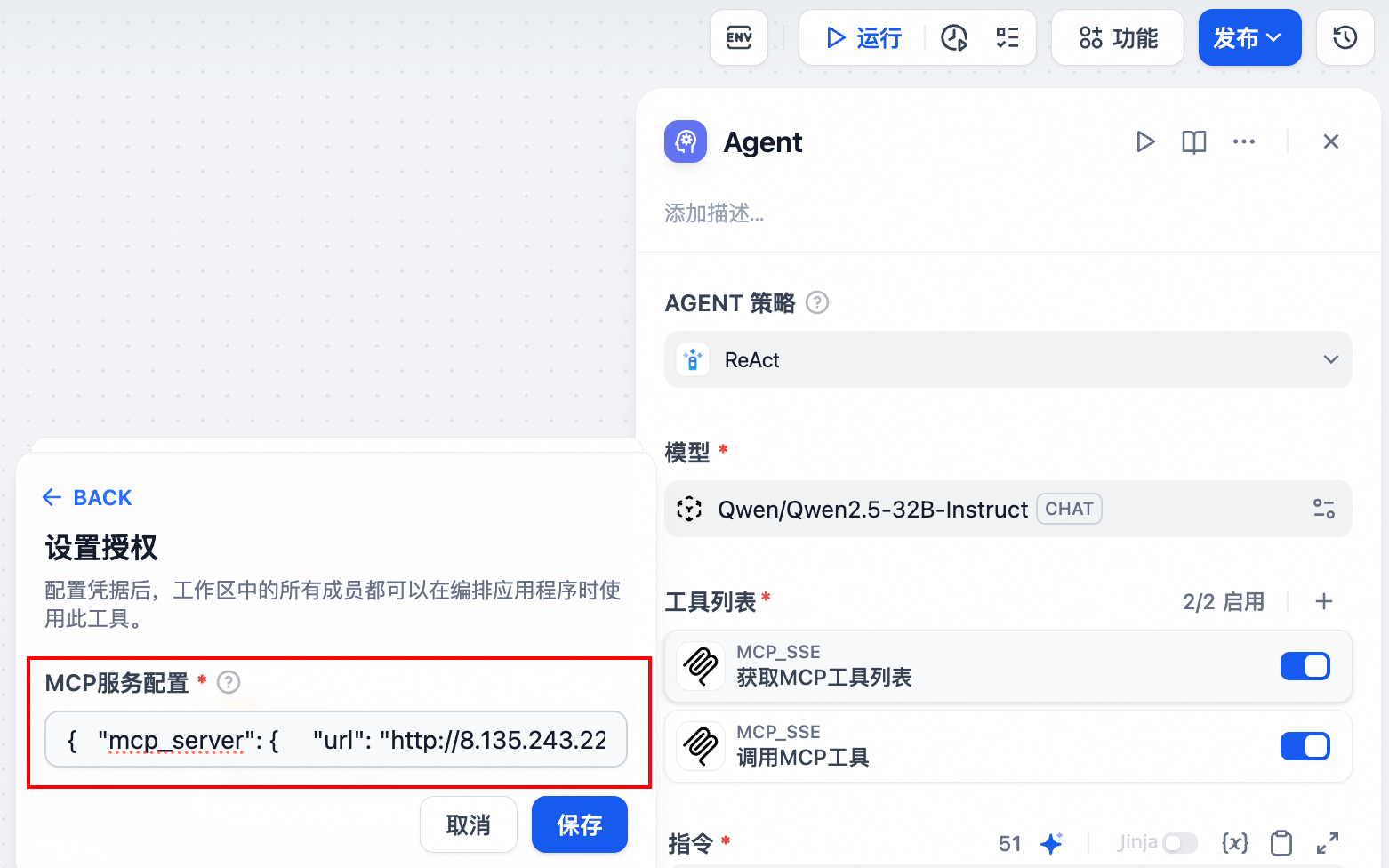The image size is (1389, 868).
Task: Disable the 获取MCP工具列表 tool
Action: (x=1305, y=666)
